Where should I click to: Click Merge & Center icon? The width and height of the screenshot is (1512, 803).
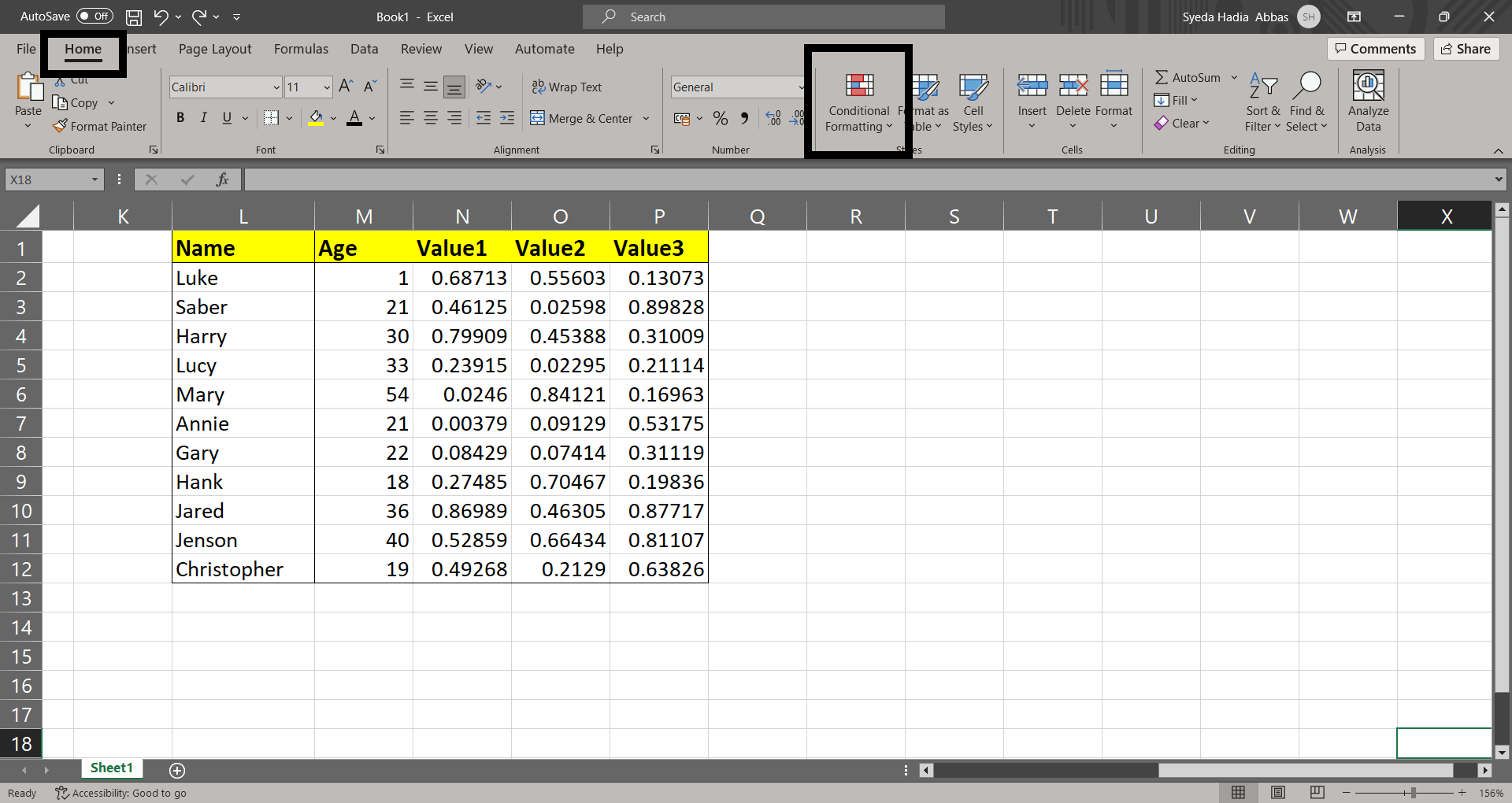[x=538, y=118]
